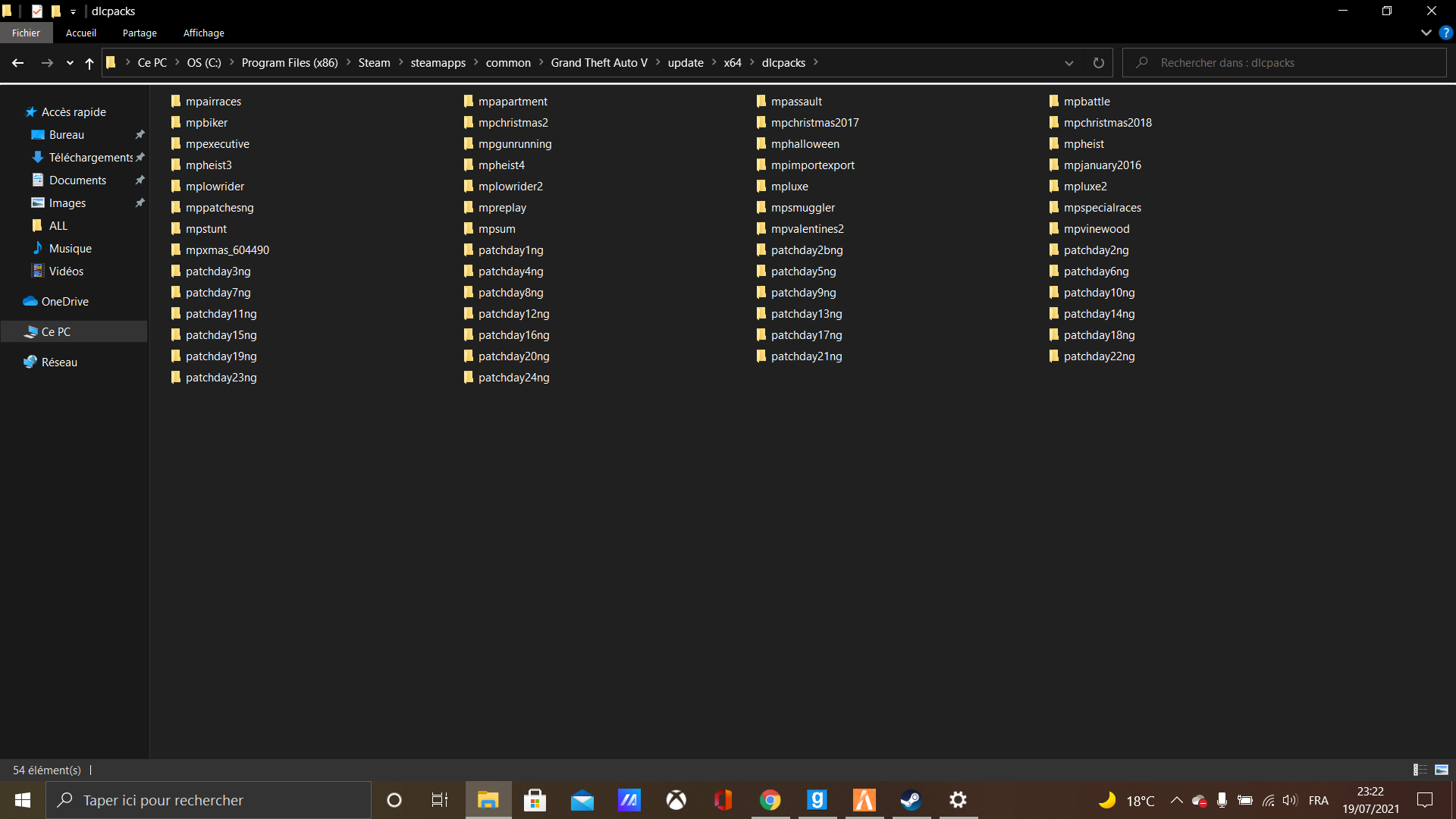This screenshot has width=1456, height=819.
Task: Switch to large thumbnails view icon
Action: coord(1442,770)
